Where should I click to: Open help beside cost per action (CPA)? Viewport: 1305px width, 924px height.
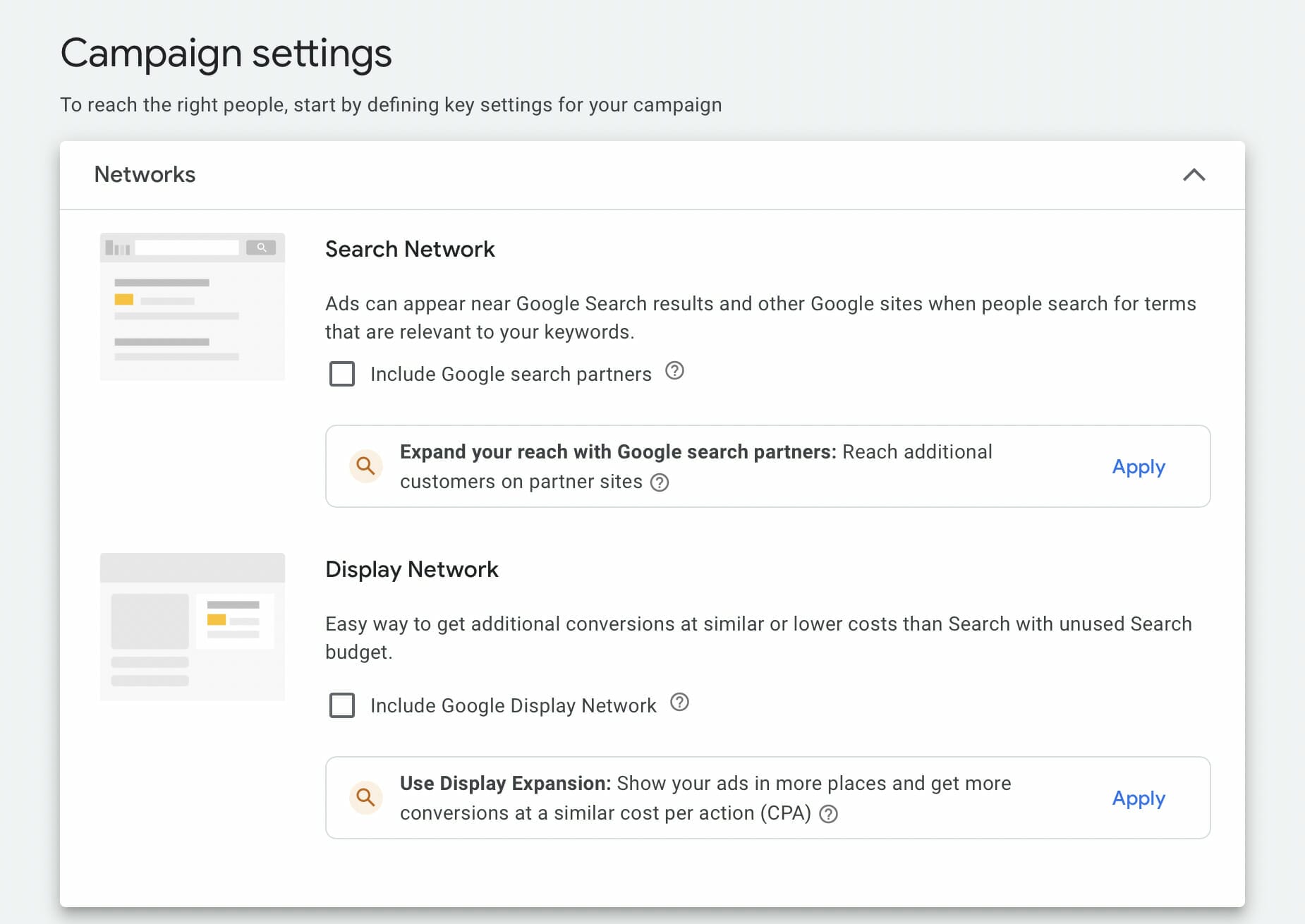pos(830,815)
